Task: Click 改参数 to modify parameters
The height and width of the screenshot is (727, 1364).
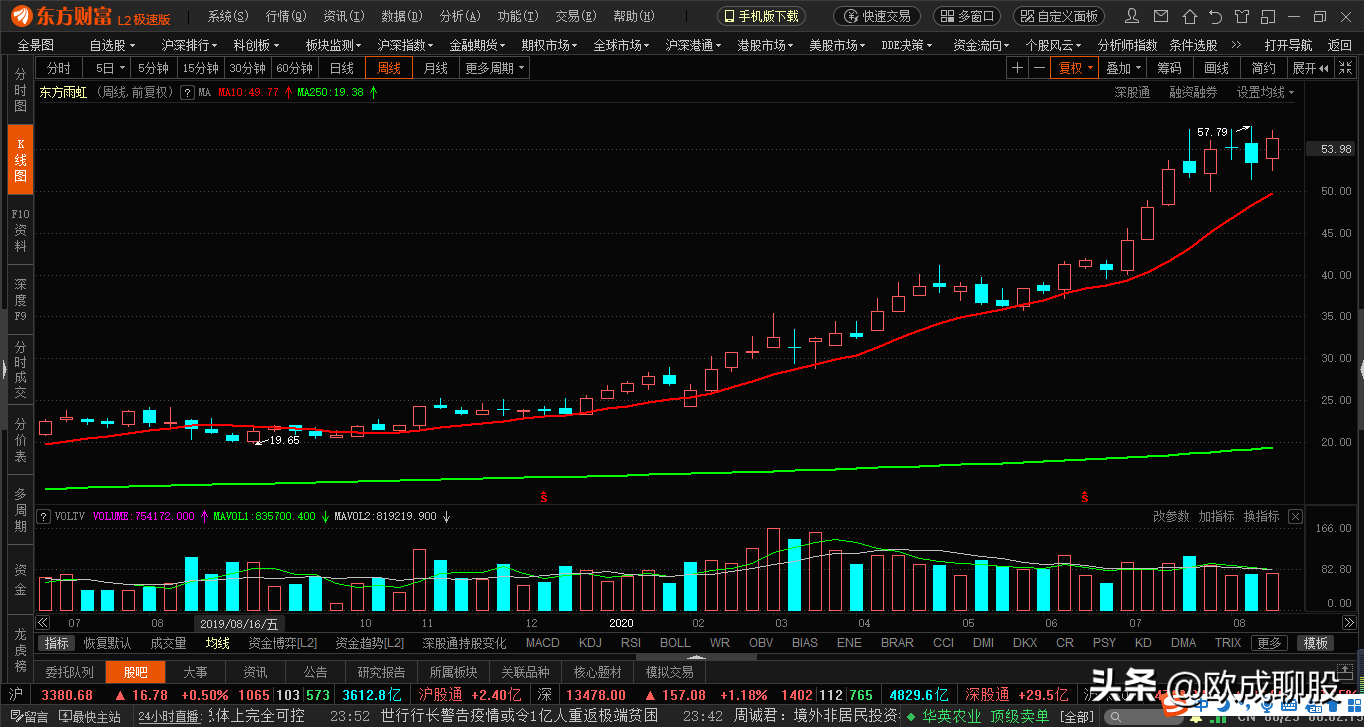Action: 1171,517
